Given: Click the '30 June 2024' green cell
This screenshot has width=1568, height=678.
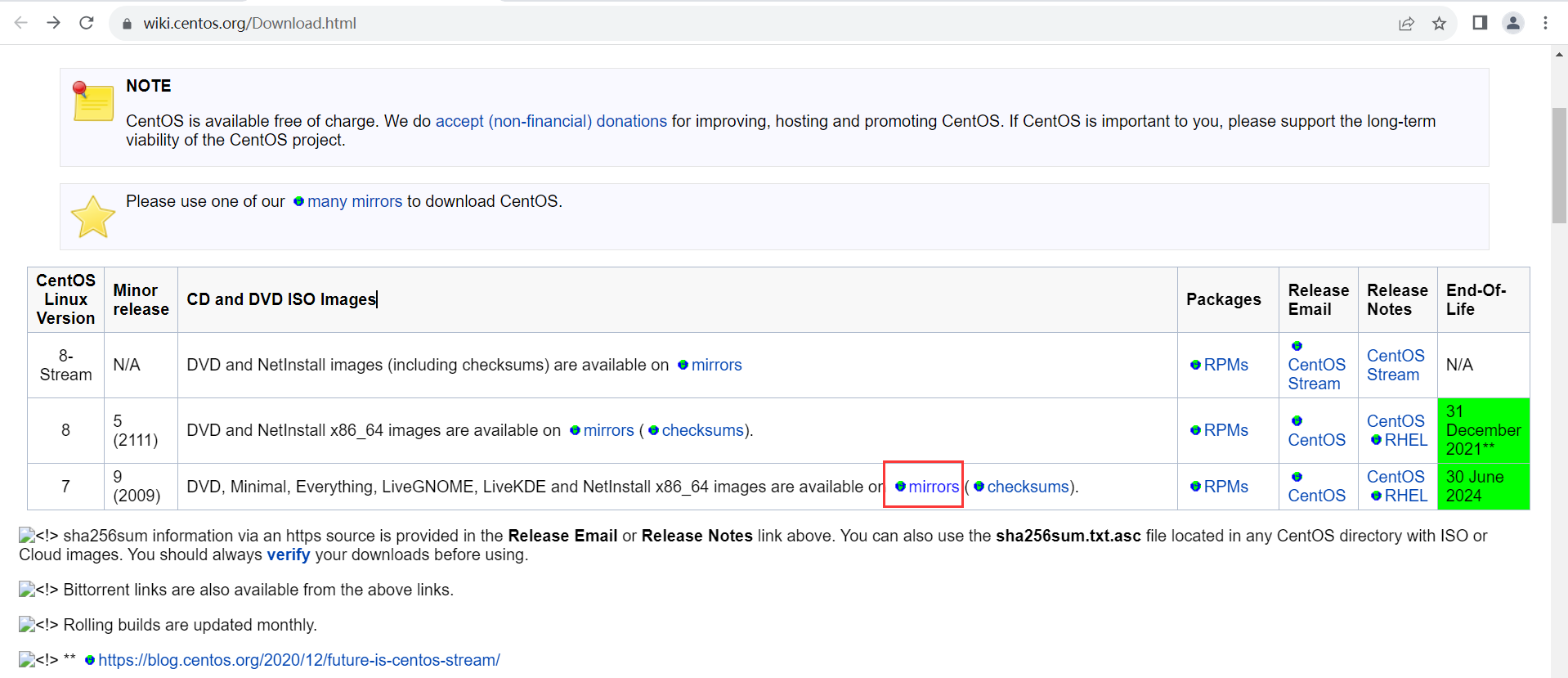Looking at the screenshot, I should tap(1483, 487).
